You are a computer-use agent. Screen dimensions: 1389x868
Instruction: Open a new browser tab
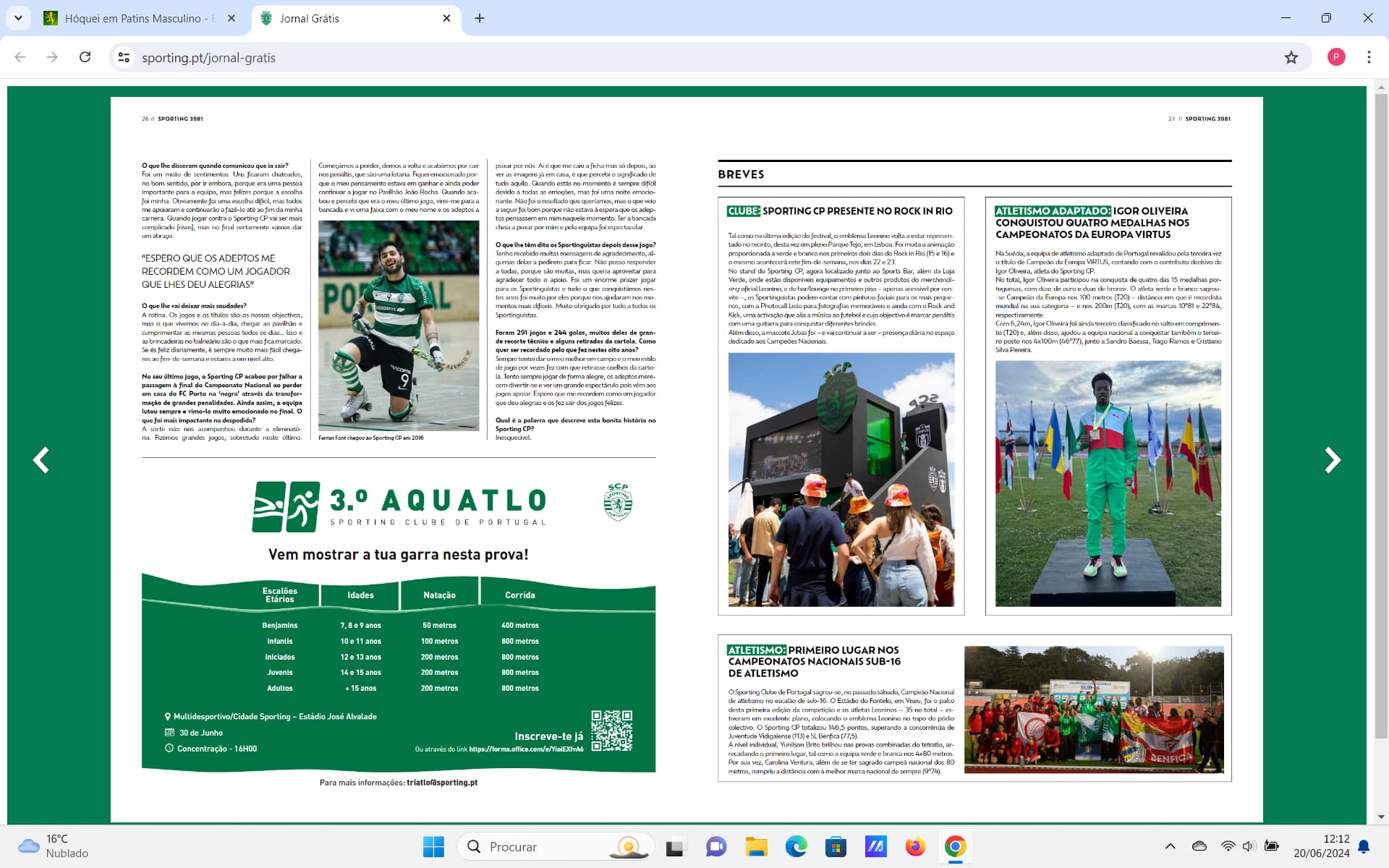(x=479, y=19)
